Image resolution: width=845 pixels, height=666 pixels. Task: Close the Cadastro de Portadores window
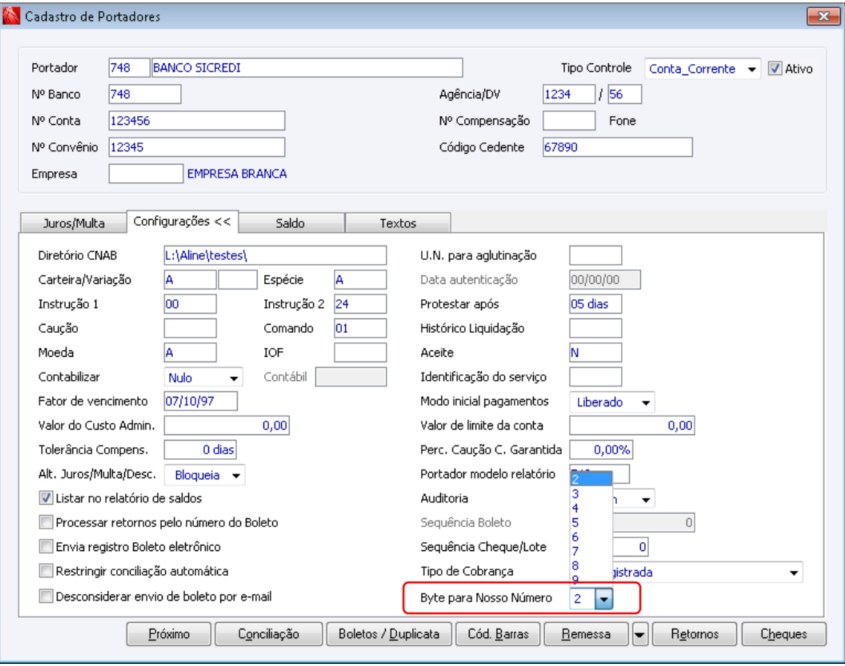tap(823, 16)
